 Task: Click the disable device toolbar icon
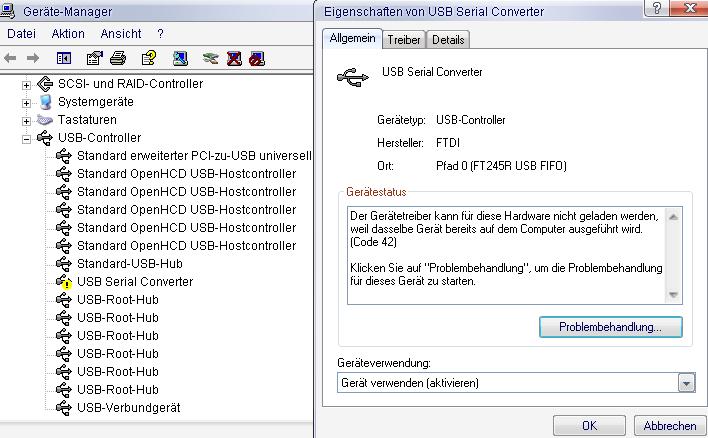pos(257,59)
